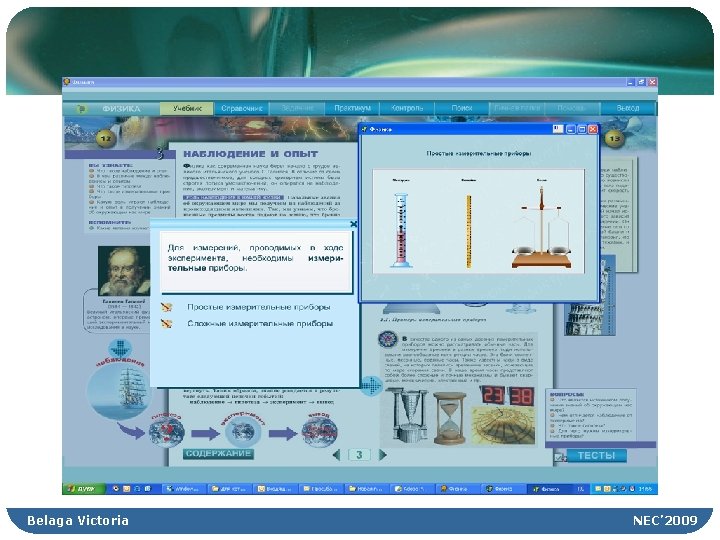Click the language indicator in the taskbar
720x540 pixels.
(x=580, y=489)
